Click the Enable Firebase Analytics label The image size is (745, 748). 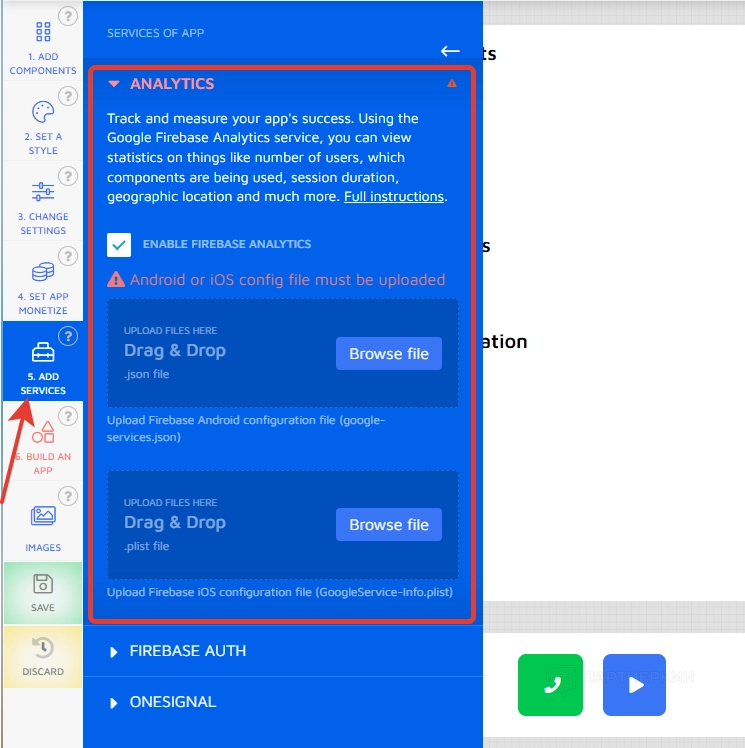(x=227, y=244)
